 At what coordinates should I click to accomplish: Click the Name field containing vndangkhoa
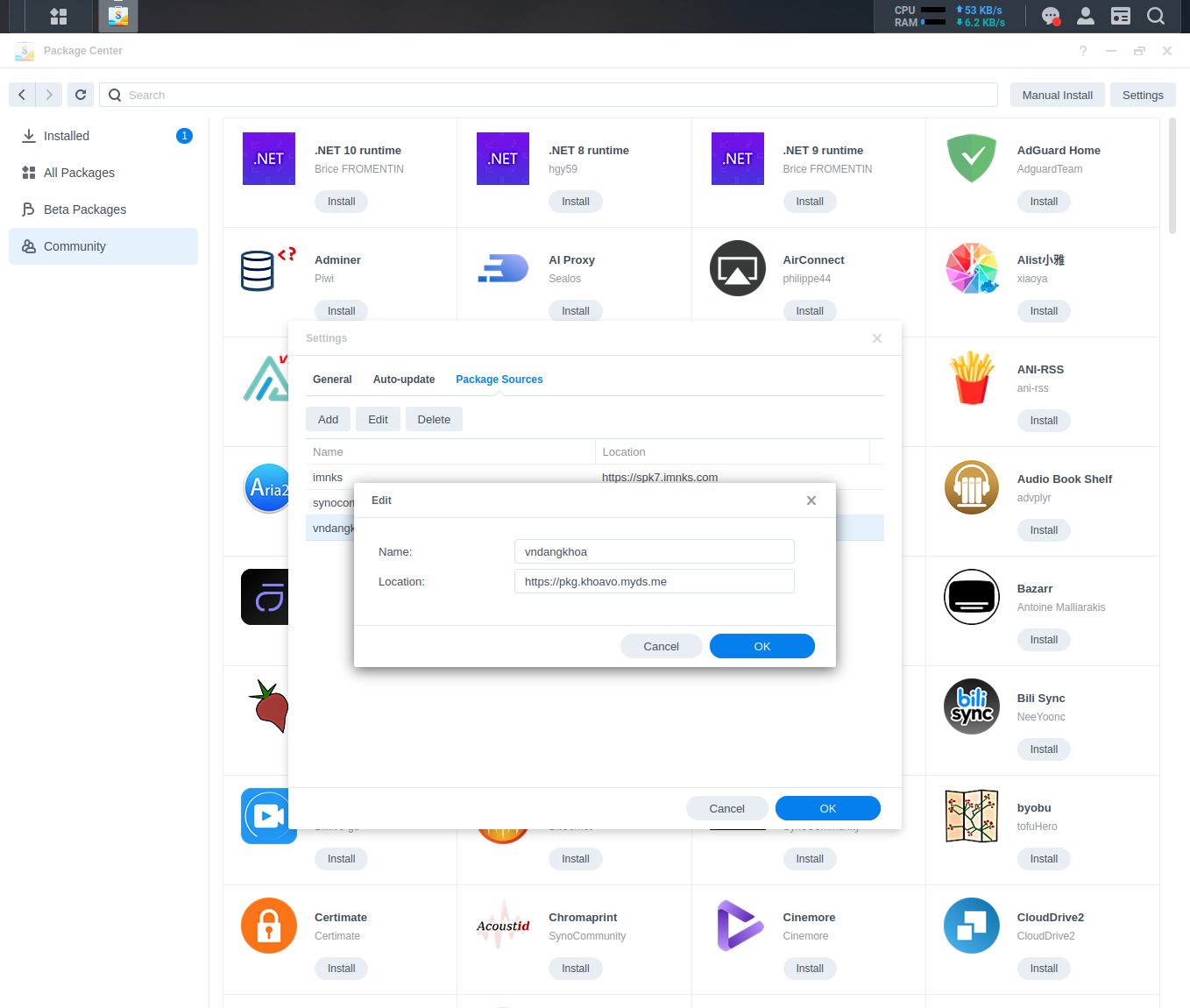tap(655, 551)
